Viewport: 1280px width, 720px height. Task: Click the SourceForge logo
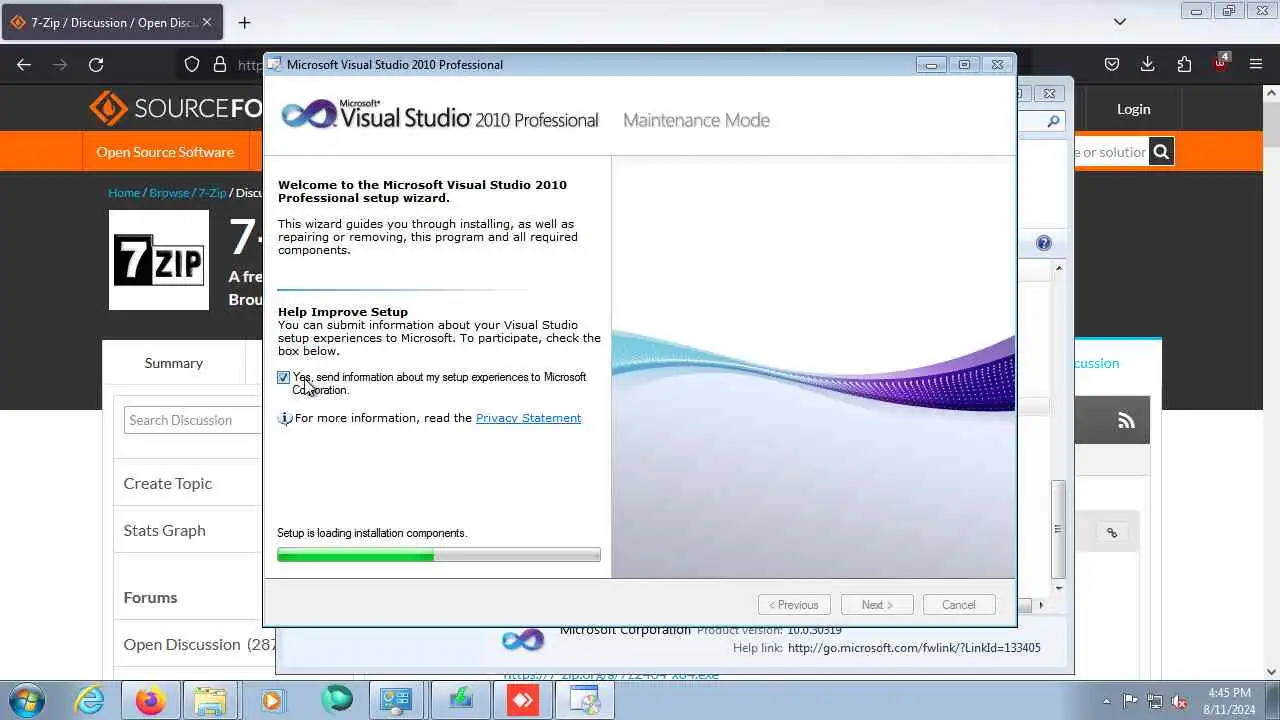point(175,108)
